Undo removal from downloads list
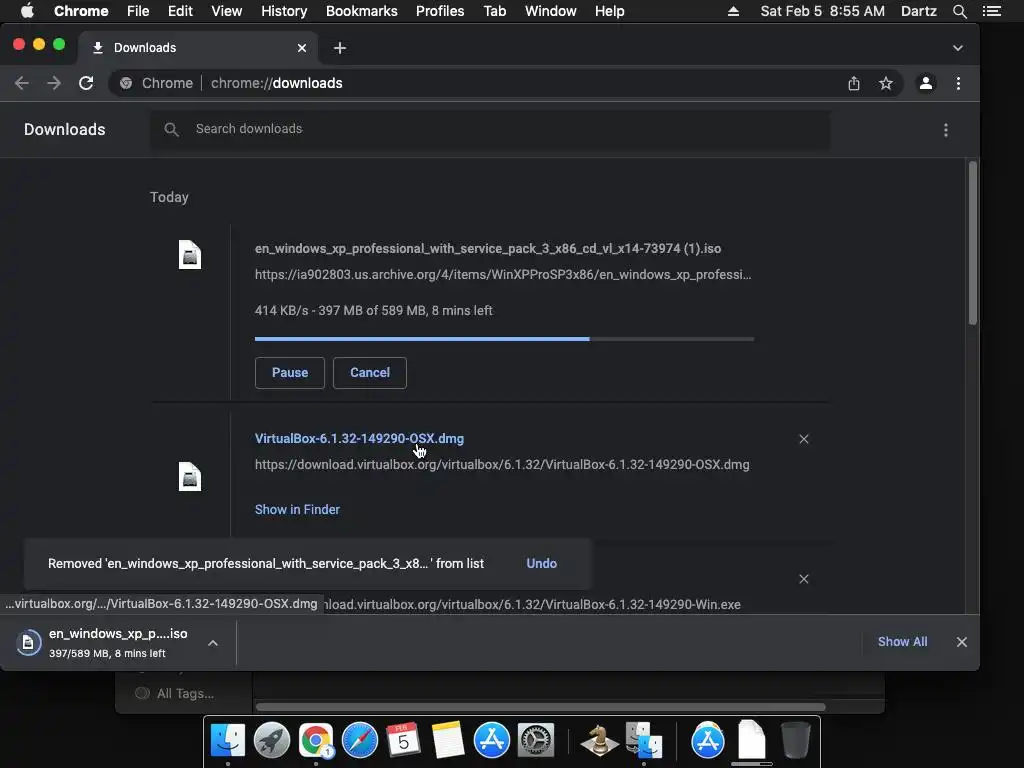Image resolution: width=1024 pixels, height=768 pixels. (541, 563)
